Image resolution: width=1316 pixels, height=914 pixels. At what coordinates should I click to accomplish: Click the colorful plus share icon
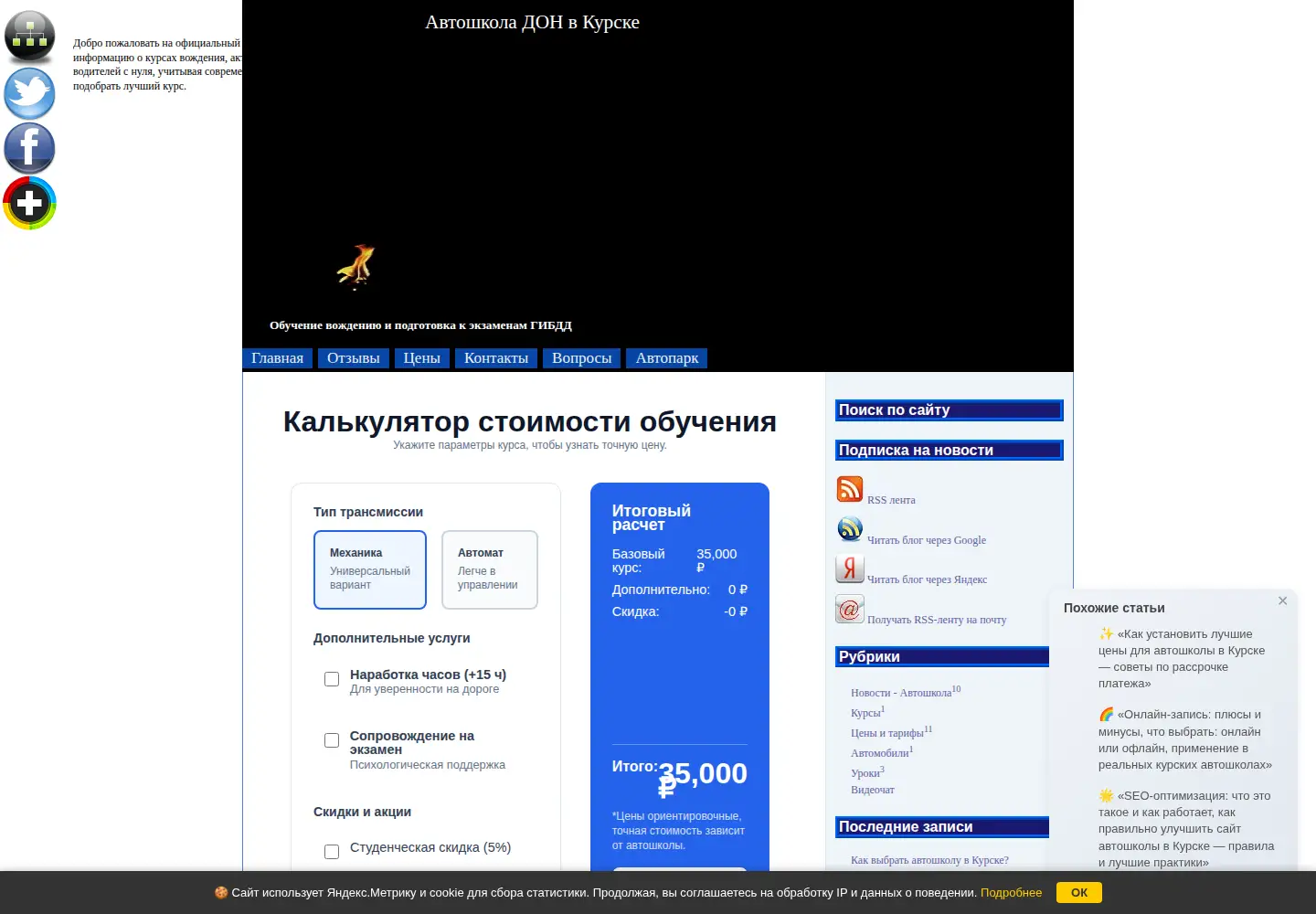pyautogui.click(x=29, y=203)
